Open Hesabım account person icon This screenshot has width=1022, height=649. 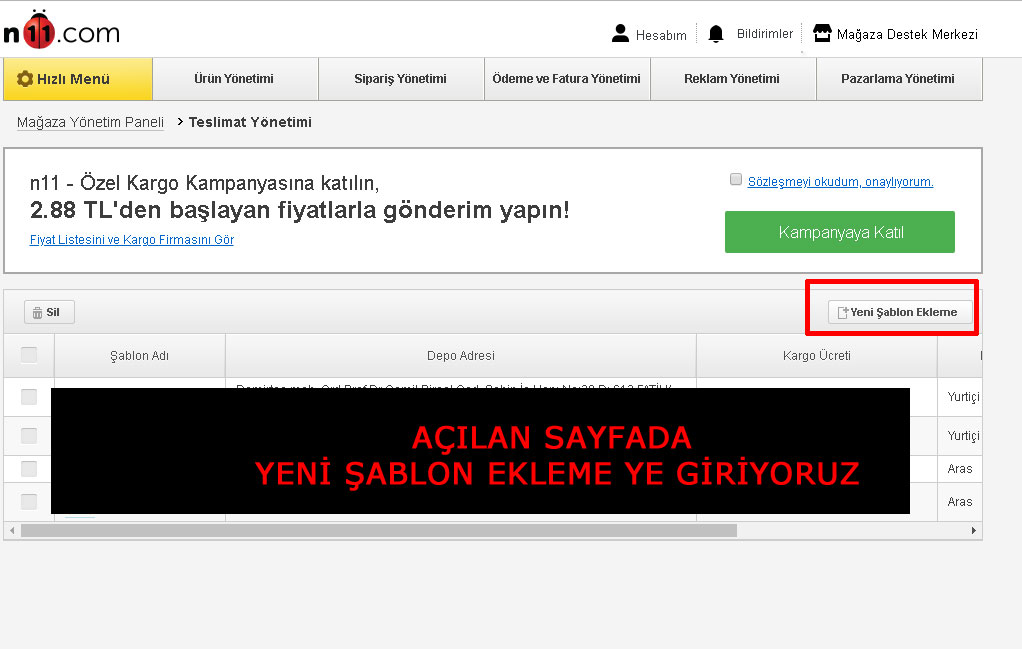620,34
